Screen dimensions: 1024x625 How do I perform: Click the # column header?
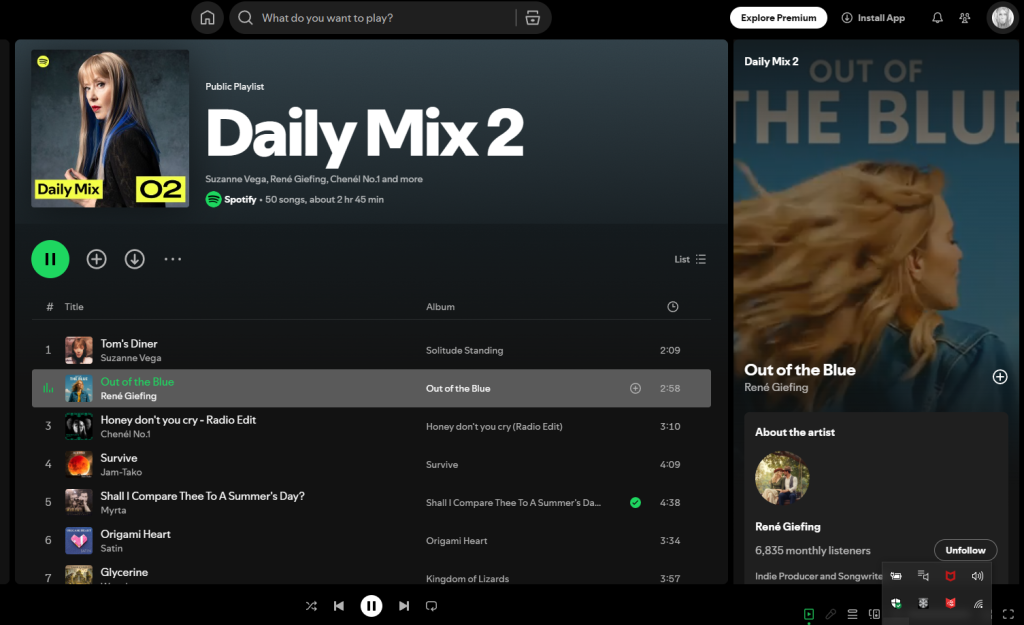pos(50,307)
